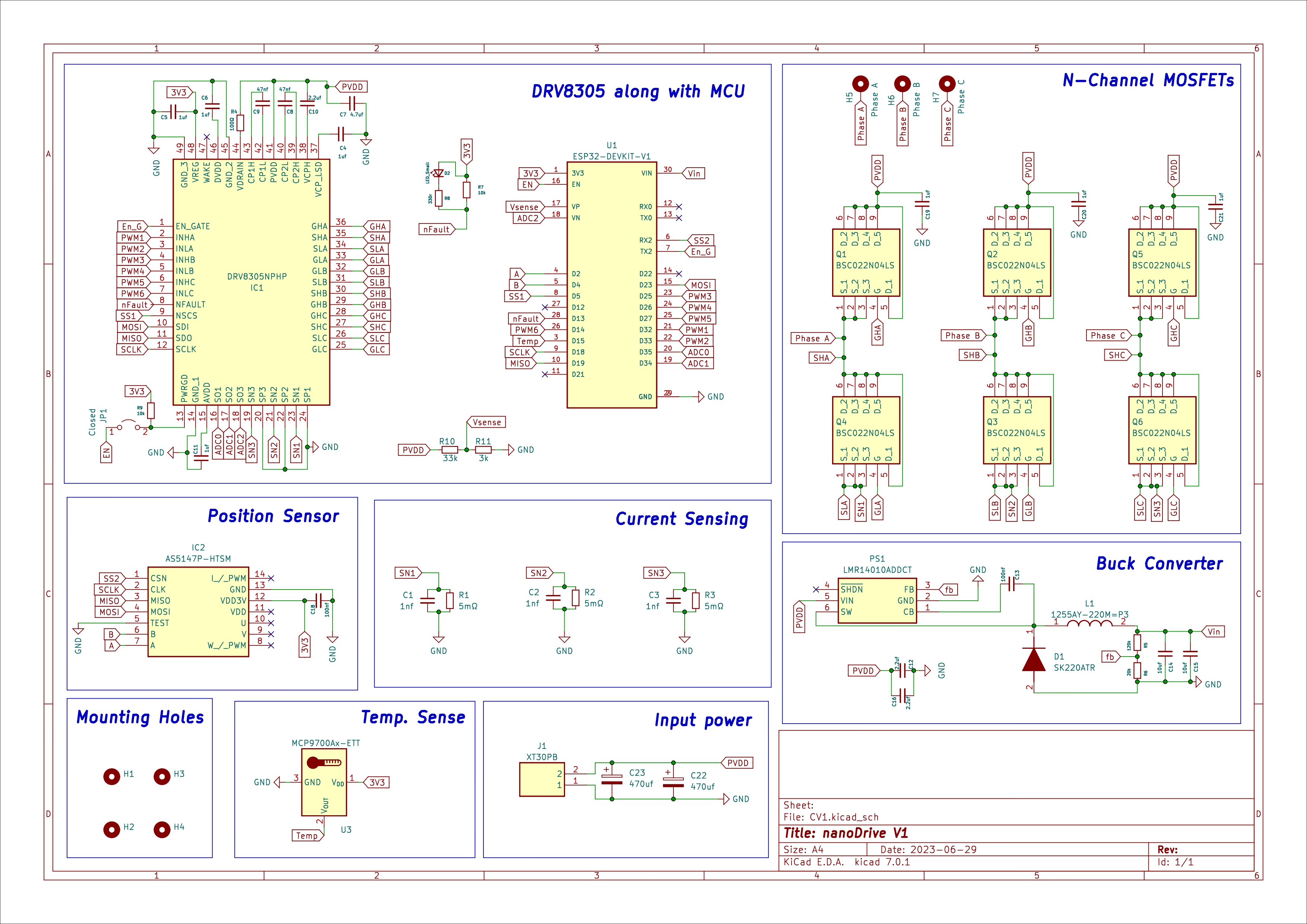The image size is (1307, 924).
Task: Click the H6 Phase B pad
Action: (x=902, y=84)
